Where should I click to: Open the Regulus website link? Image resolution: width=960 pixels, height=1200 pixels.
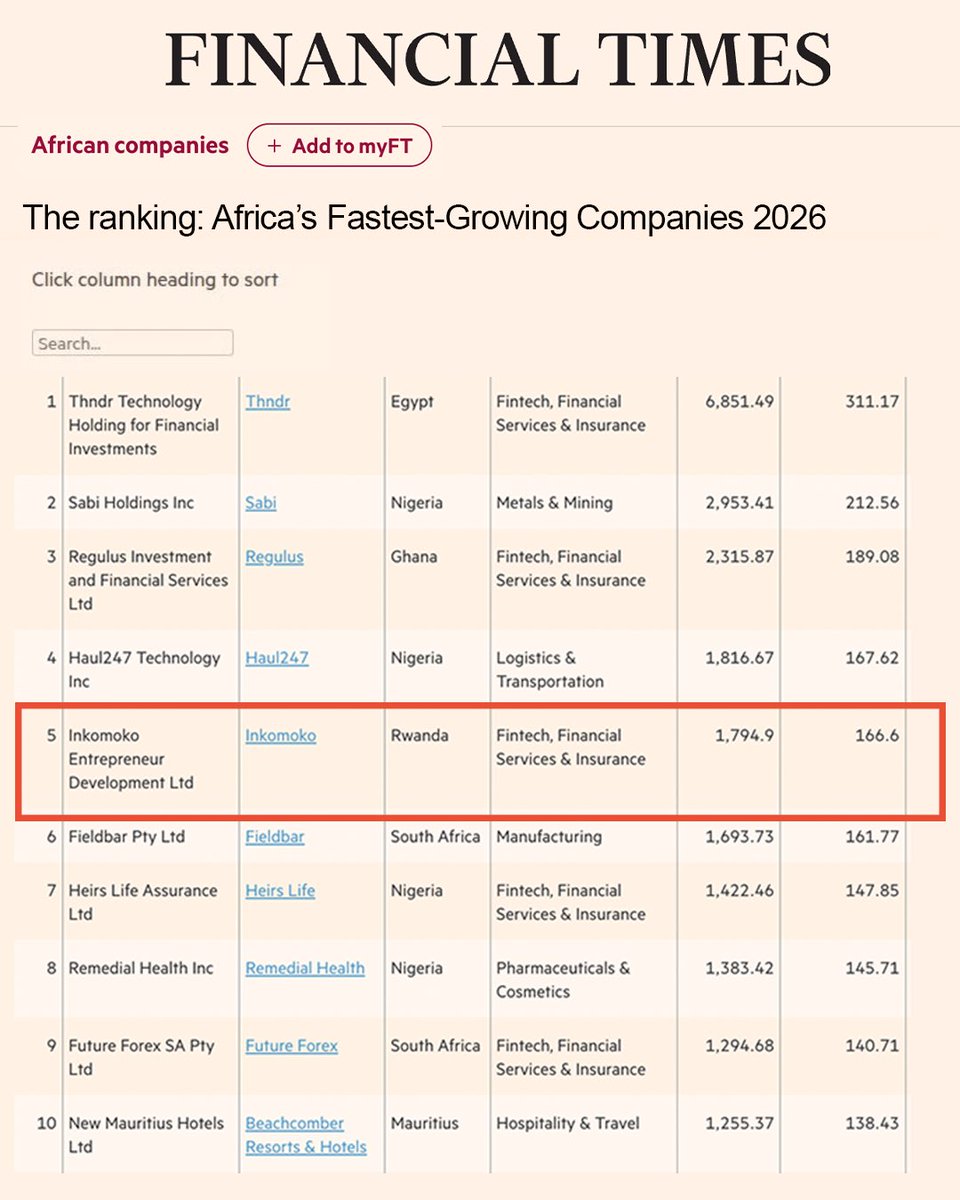click(274, 556)
